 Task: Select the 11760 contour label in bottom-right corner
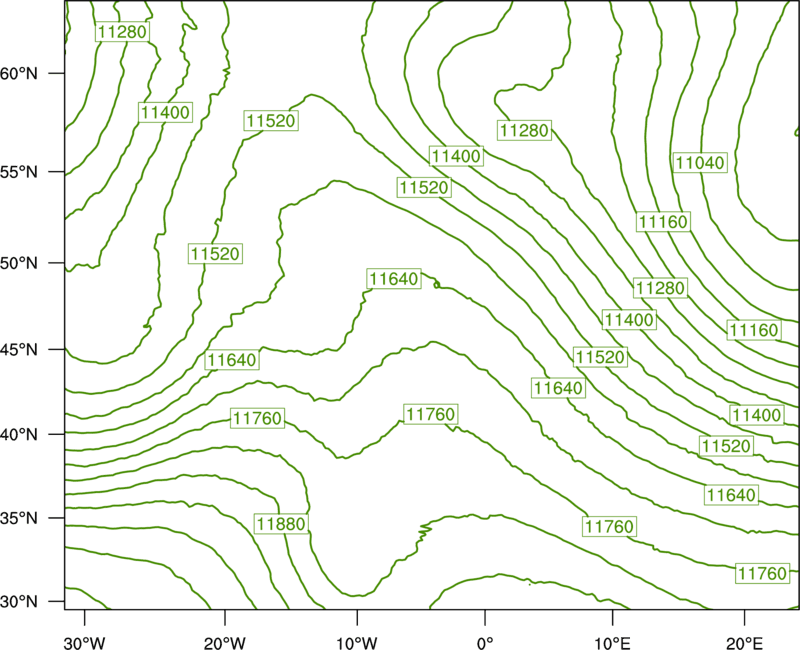coord(763,573)
